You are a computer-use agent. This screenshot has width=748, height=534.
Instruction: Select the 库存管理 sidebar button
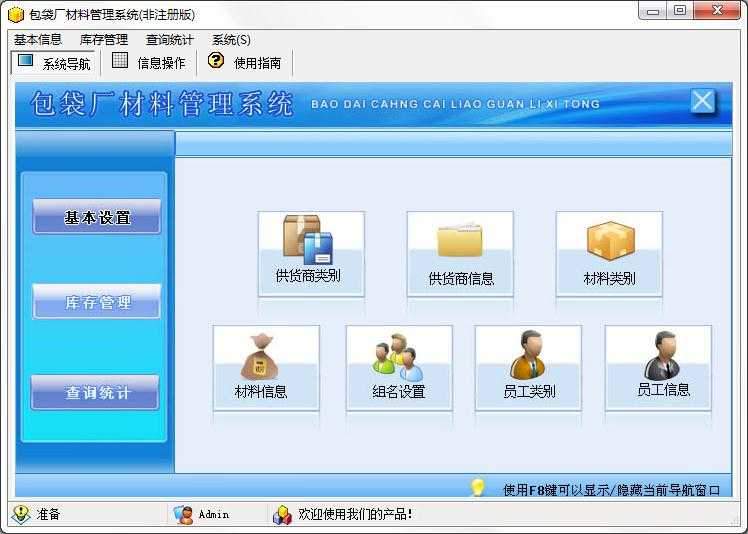tap(97, 301)
